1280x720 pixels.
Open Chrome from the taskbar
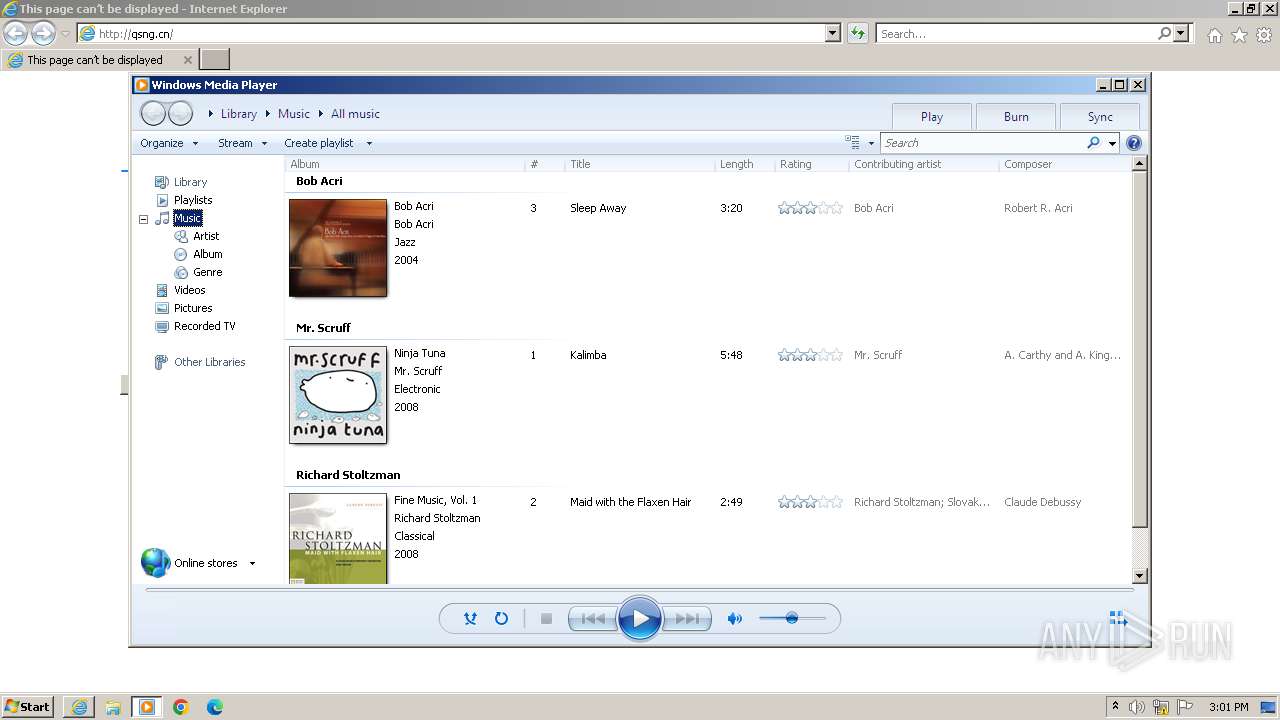[181, 707]
